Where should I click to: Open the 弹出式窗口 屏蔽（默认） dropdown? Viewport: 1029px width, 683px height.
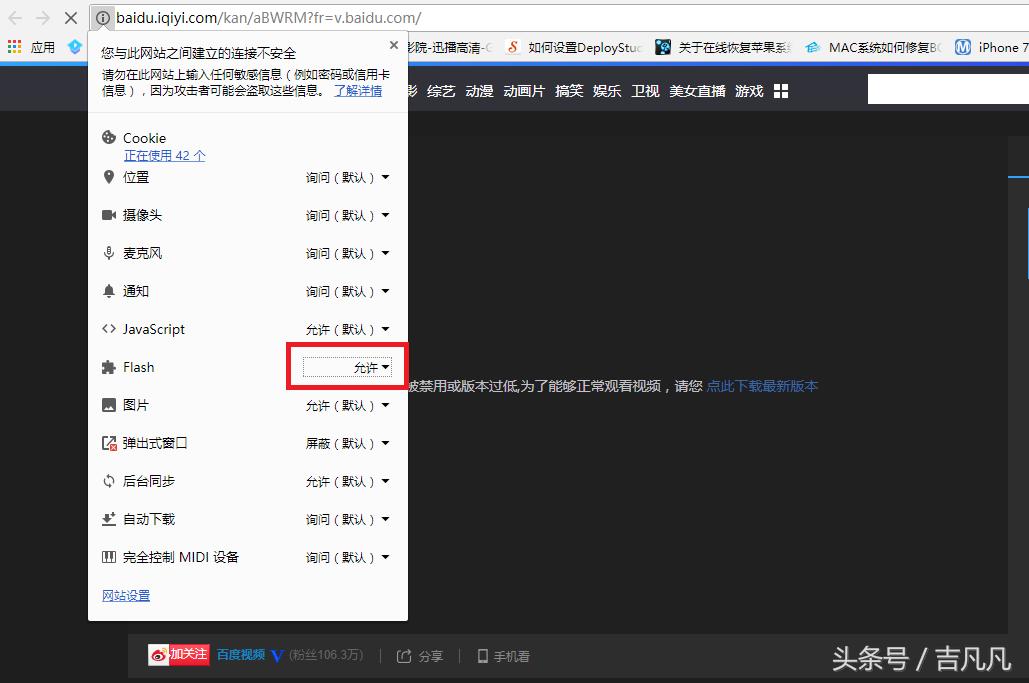click(x=348, y=442)
